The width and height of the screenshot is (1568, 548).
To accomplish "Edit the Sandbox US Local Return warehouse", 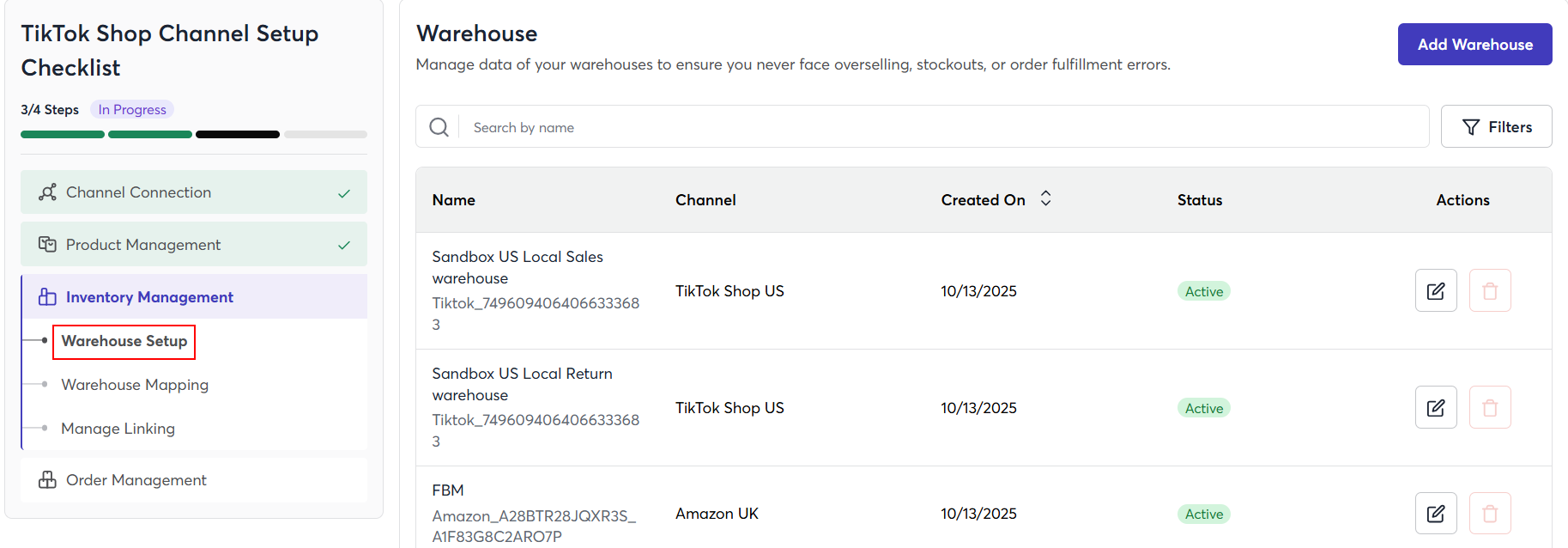I will [1435, 408].
